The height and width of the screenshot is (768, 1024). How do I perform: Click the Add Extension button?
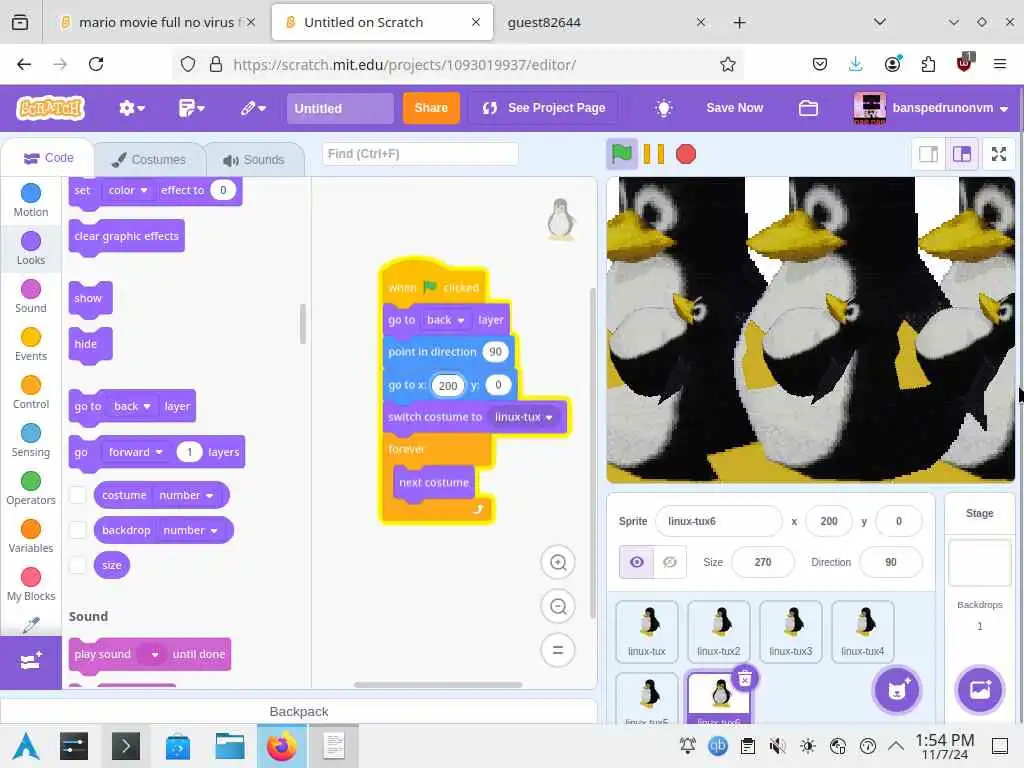tap(31, 662)
